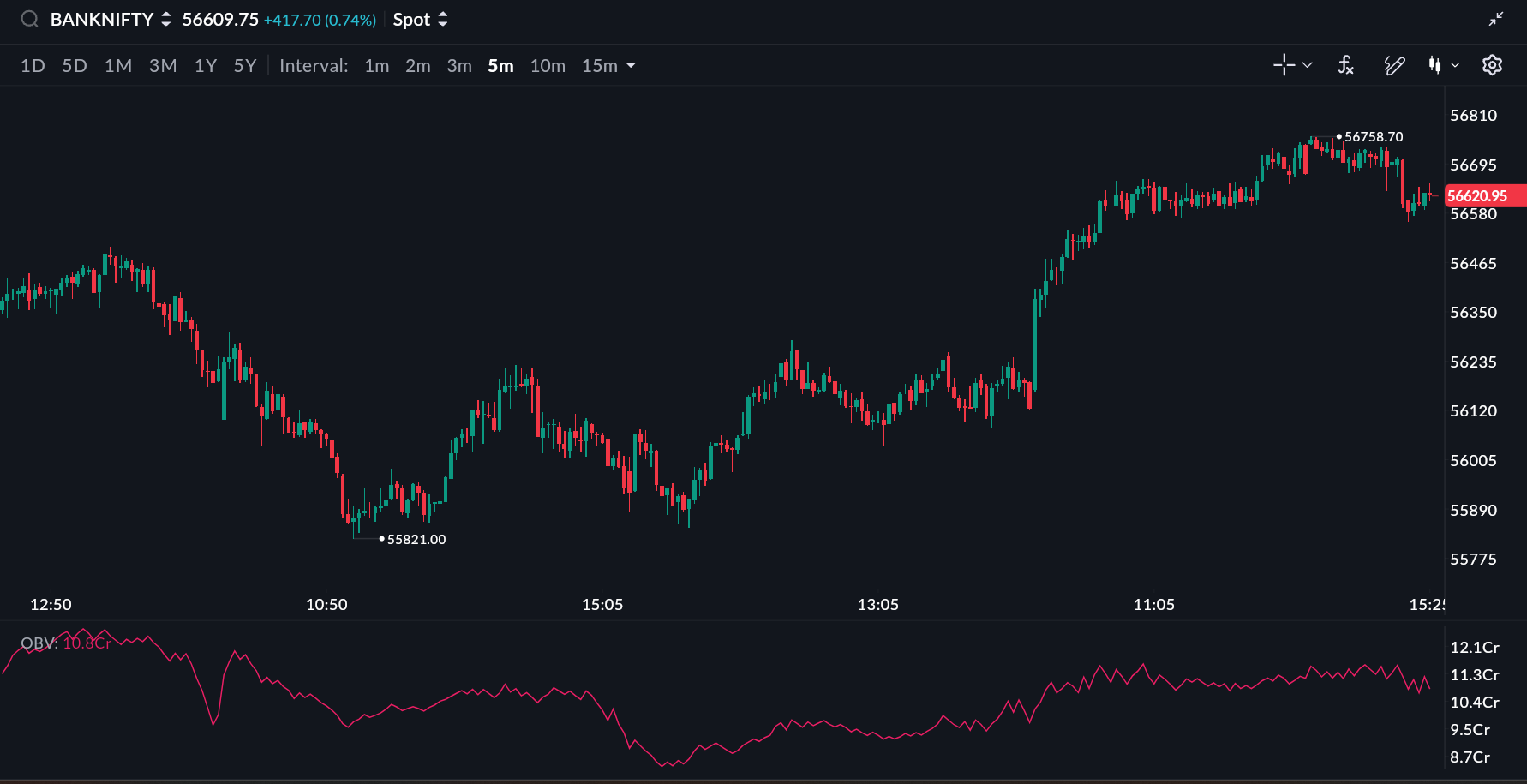
Task: Set interval to 1m
Action: tap(377, 66)
